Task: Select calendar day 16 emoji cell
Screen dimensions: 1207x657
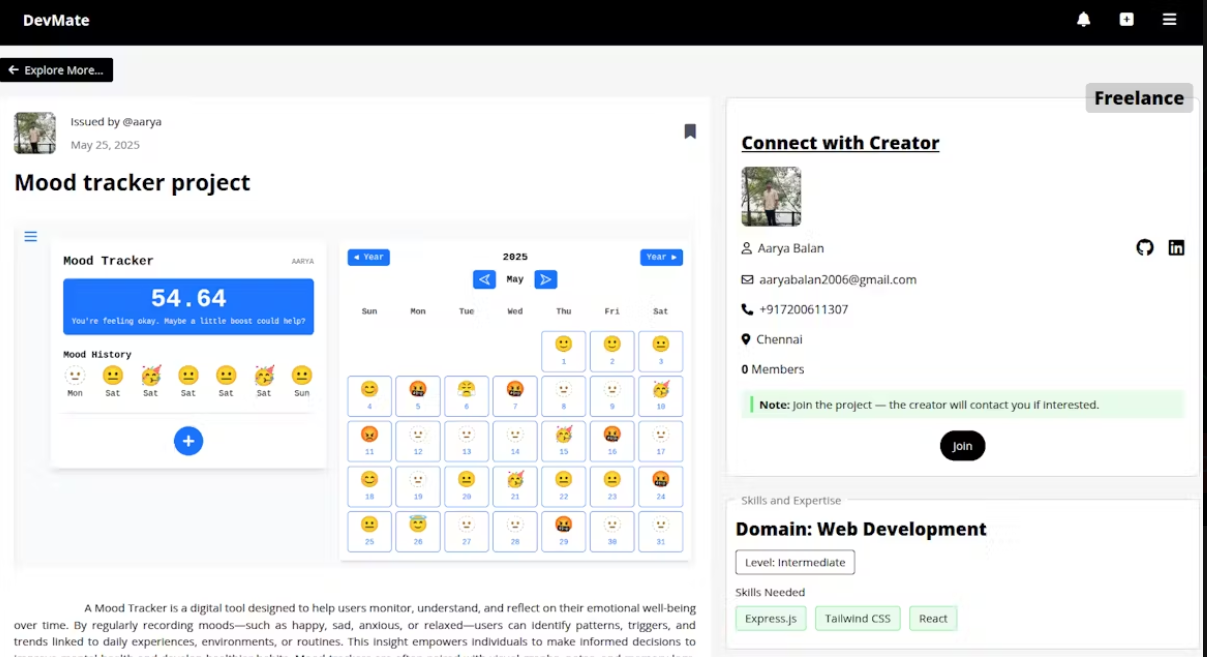Action: [x=612, y=441]
